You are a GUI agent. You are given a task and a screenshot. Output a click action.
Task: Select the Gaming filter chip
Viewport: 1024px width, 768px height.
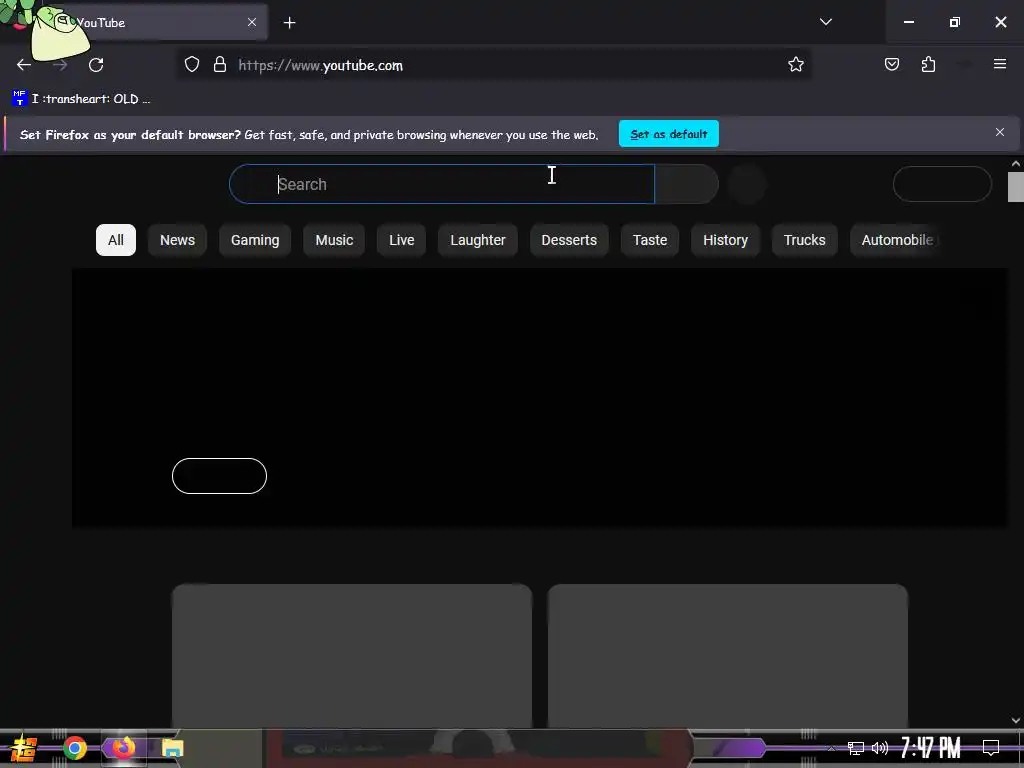255,240
